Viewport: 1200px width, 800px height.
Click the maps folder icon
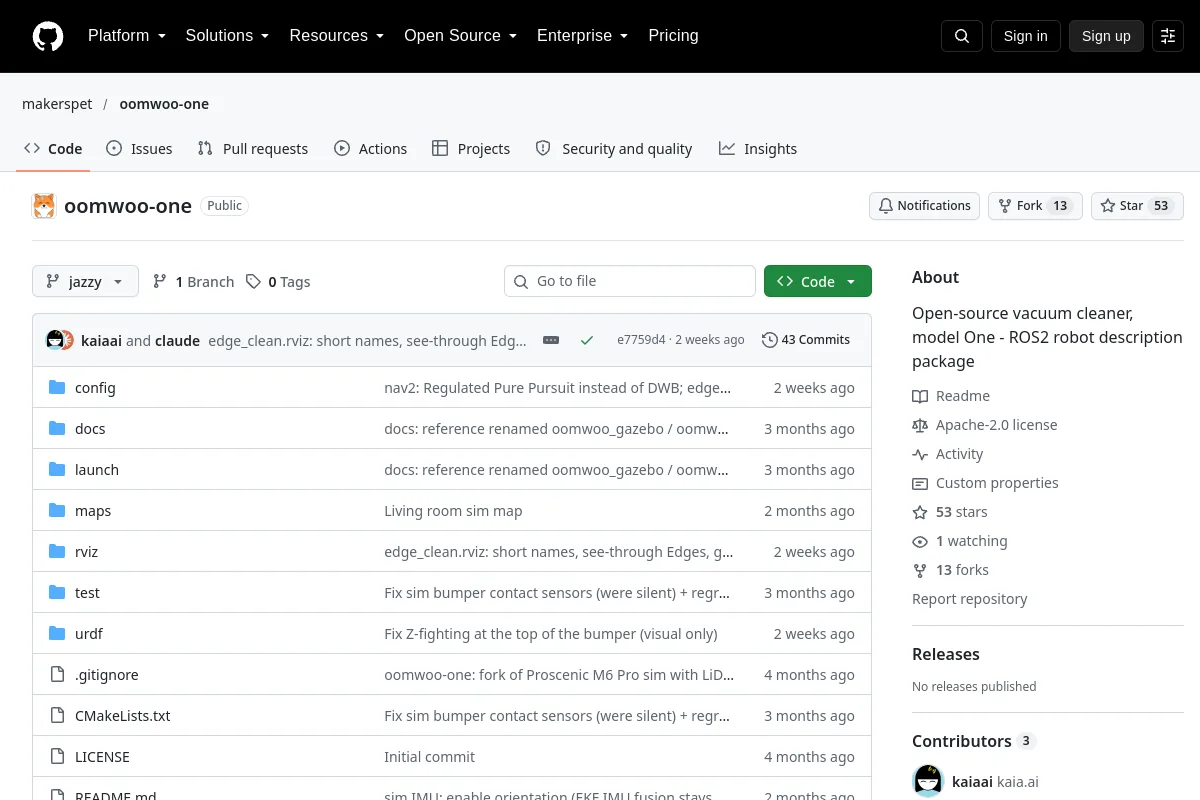pyautogui.click(x=57, y=510)
